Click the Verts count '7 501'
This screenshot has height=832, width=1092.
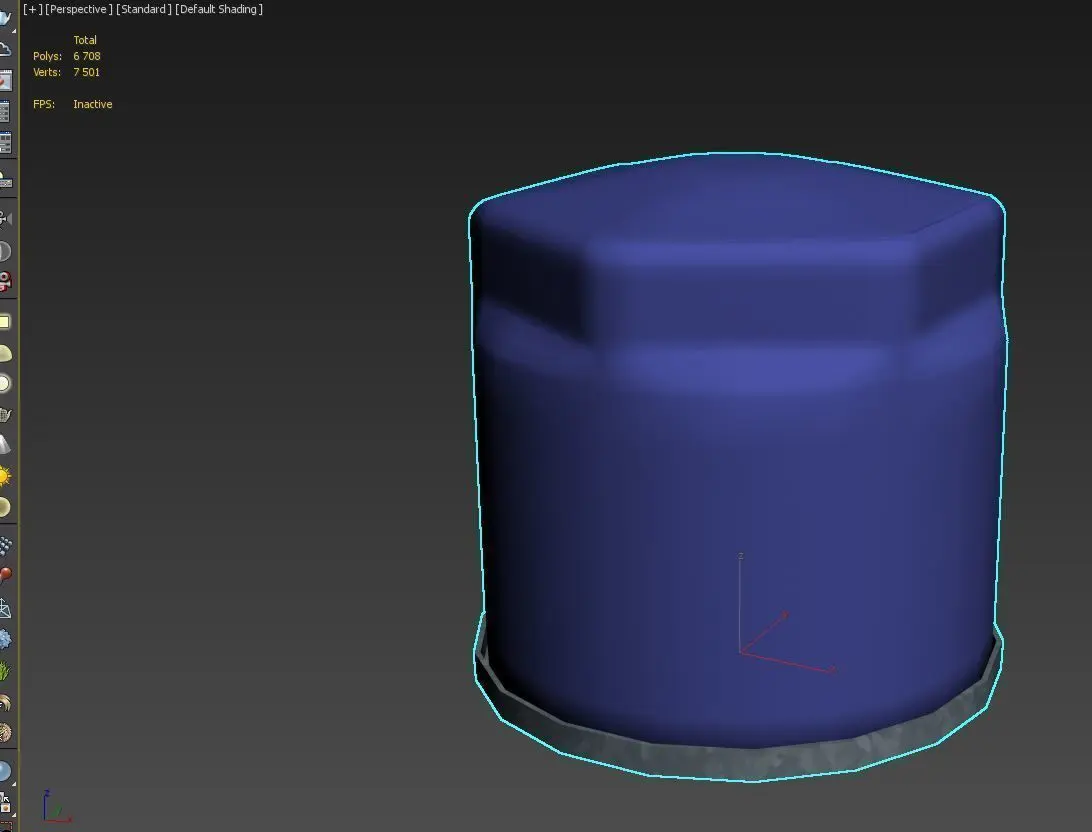[x=86, y=72]
